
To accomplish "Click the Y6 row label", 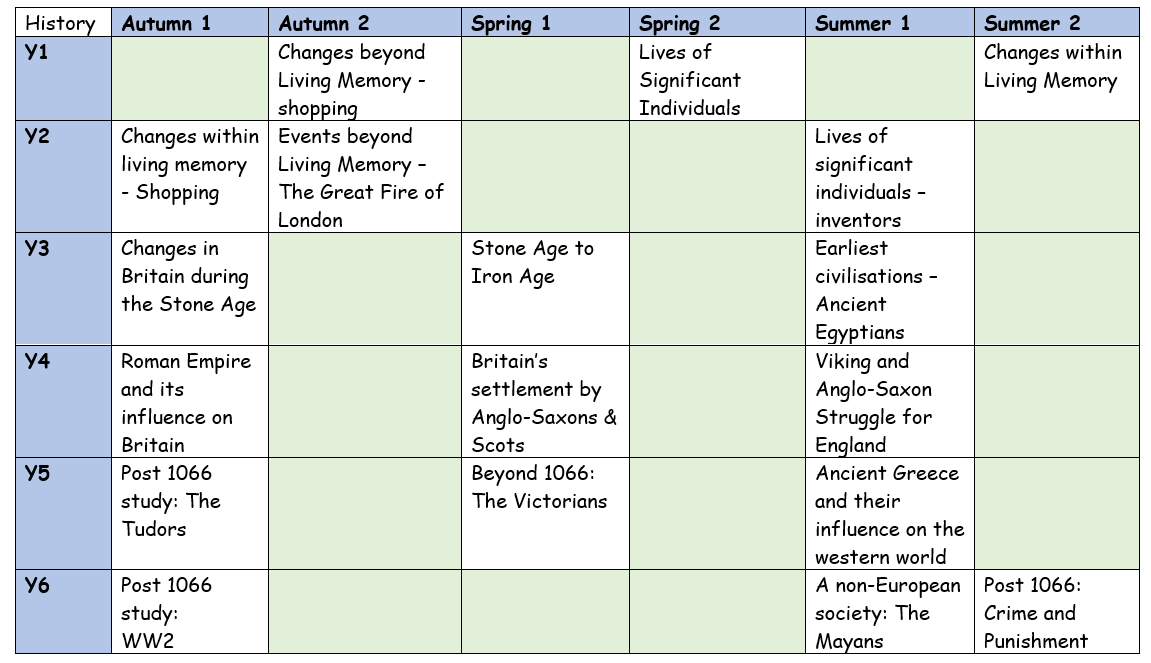I will [63, 612].
